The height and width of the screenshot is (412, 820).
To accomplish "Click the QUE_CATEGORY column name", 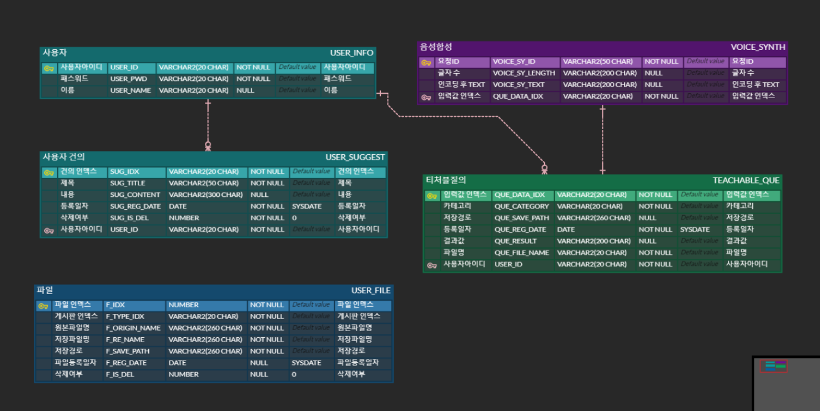I will 521,207.
